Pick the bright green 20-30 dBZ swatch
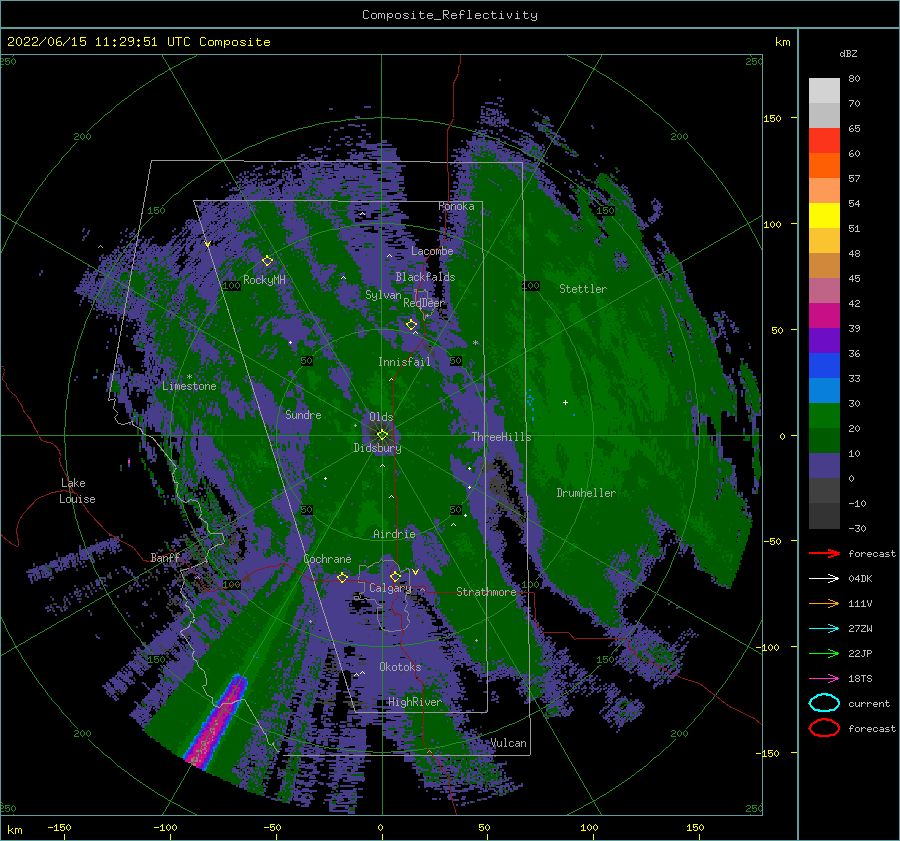Viewport: 900px width, 841px height. (x=824, y=415)
